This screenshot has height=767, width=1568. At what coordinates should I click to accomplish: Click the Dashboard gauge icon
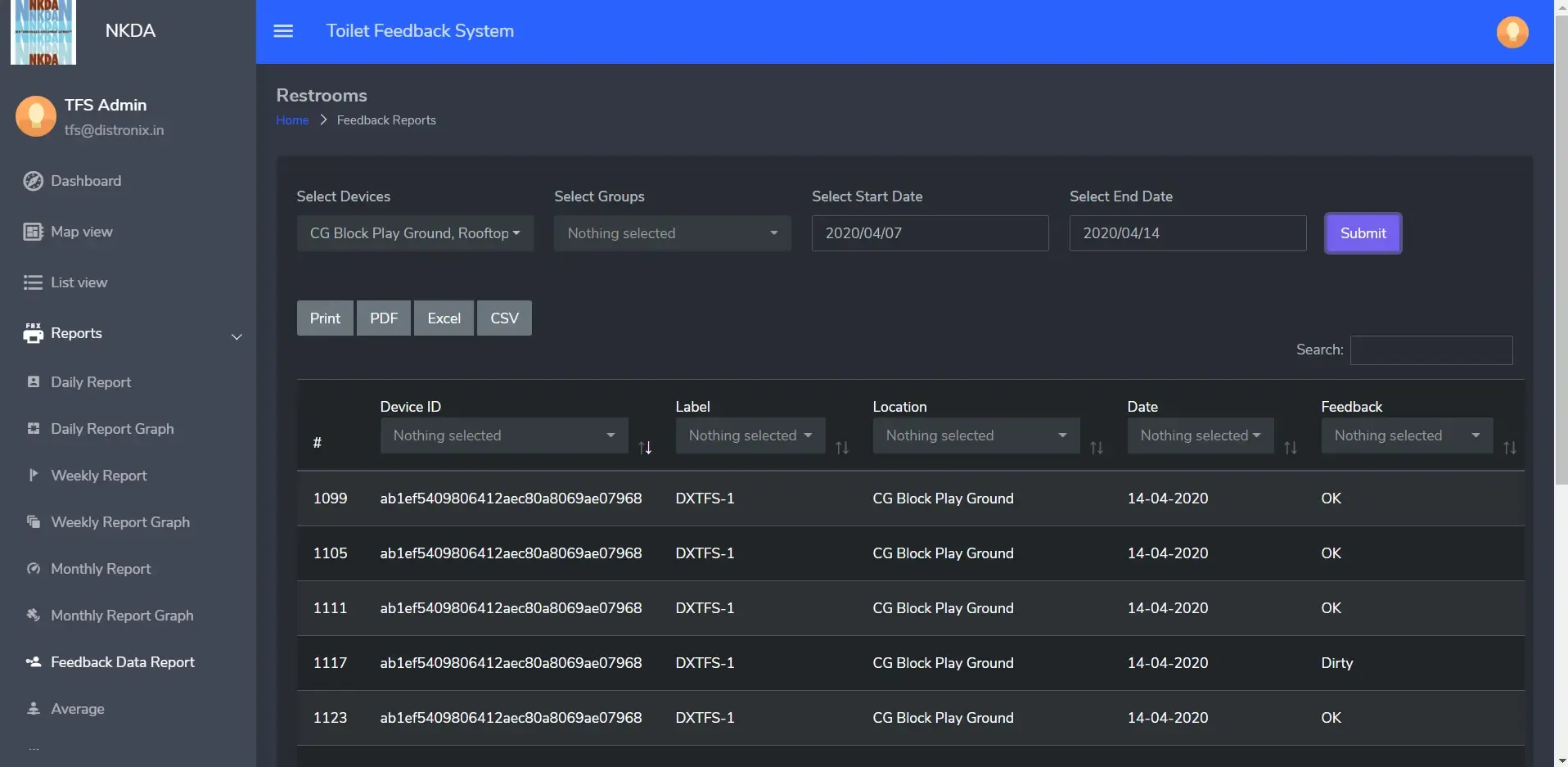tap(33, 181)
